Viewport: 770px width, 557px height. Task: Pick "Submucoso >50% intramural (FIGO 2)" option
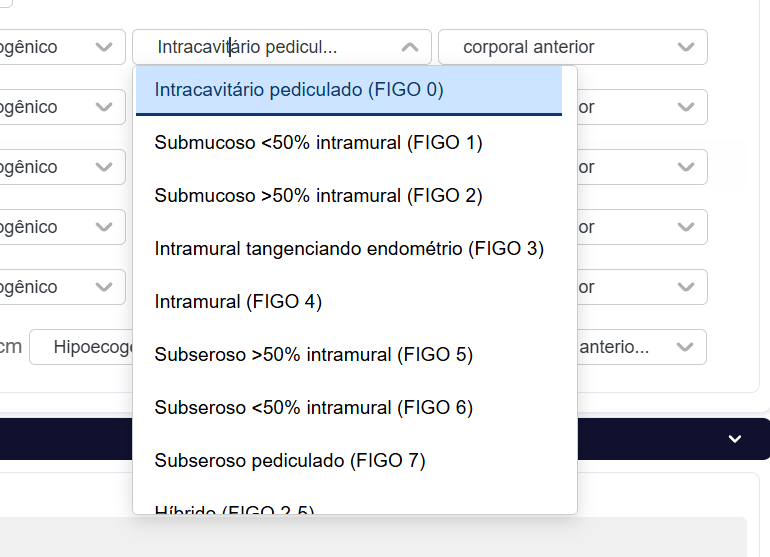(x=318, y=196)
